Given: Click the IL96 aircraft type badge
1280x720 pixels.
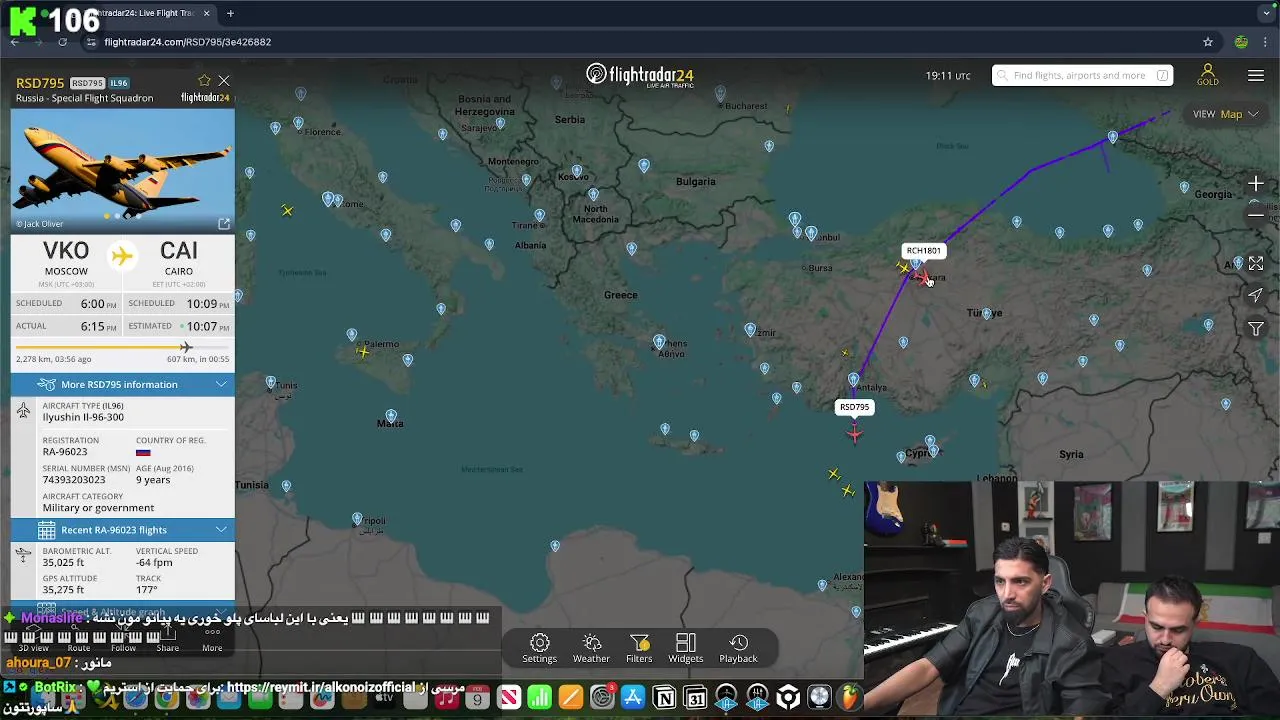Looking at the screenshot, I should (x=119, y=83).
